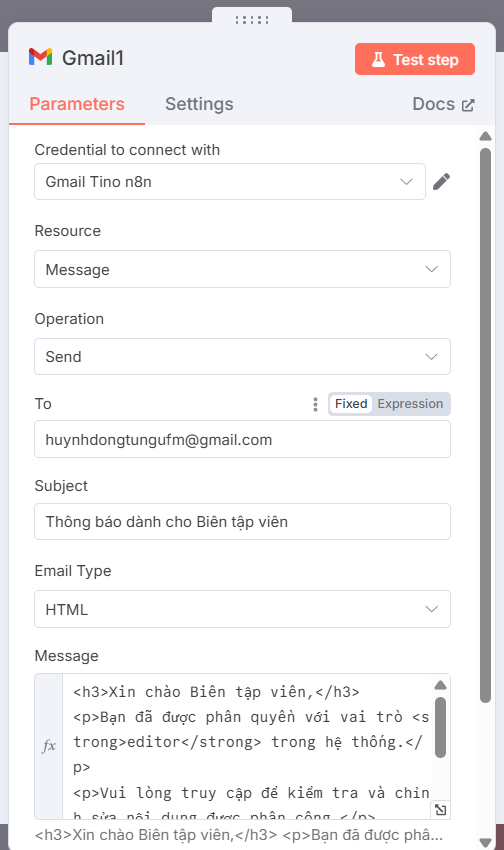Click the Subject input field
This screenshot has height=850, width=504.
242,521
